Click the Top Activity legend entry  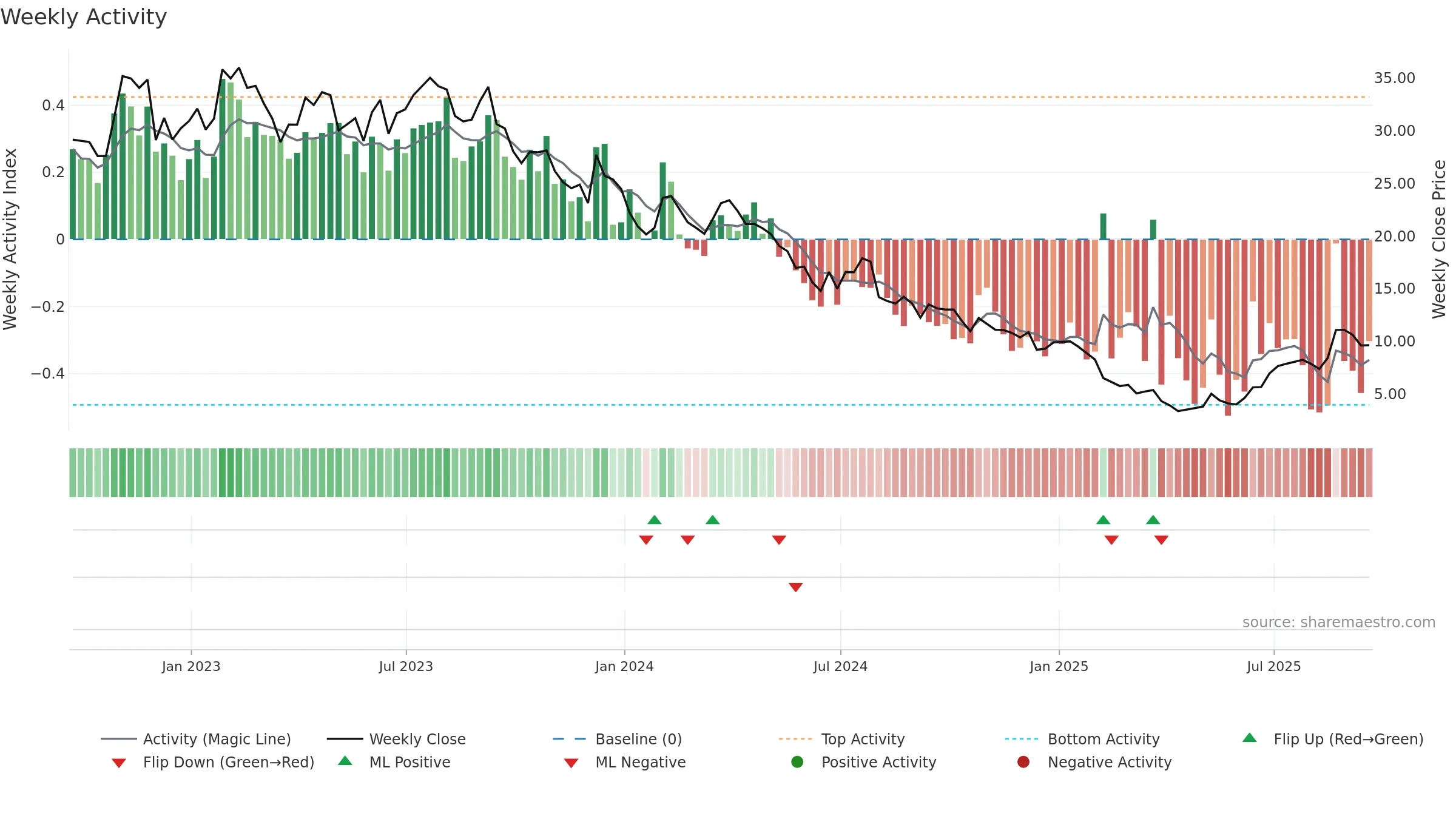(x=842, y=739)
